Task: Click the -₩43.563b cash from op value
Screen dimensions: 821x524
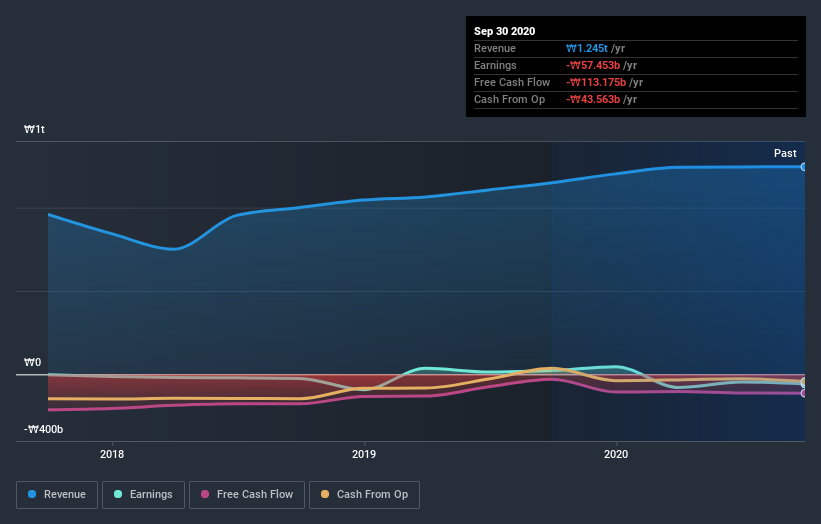Action: point(593,99)
